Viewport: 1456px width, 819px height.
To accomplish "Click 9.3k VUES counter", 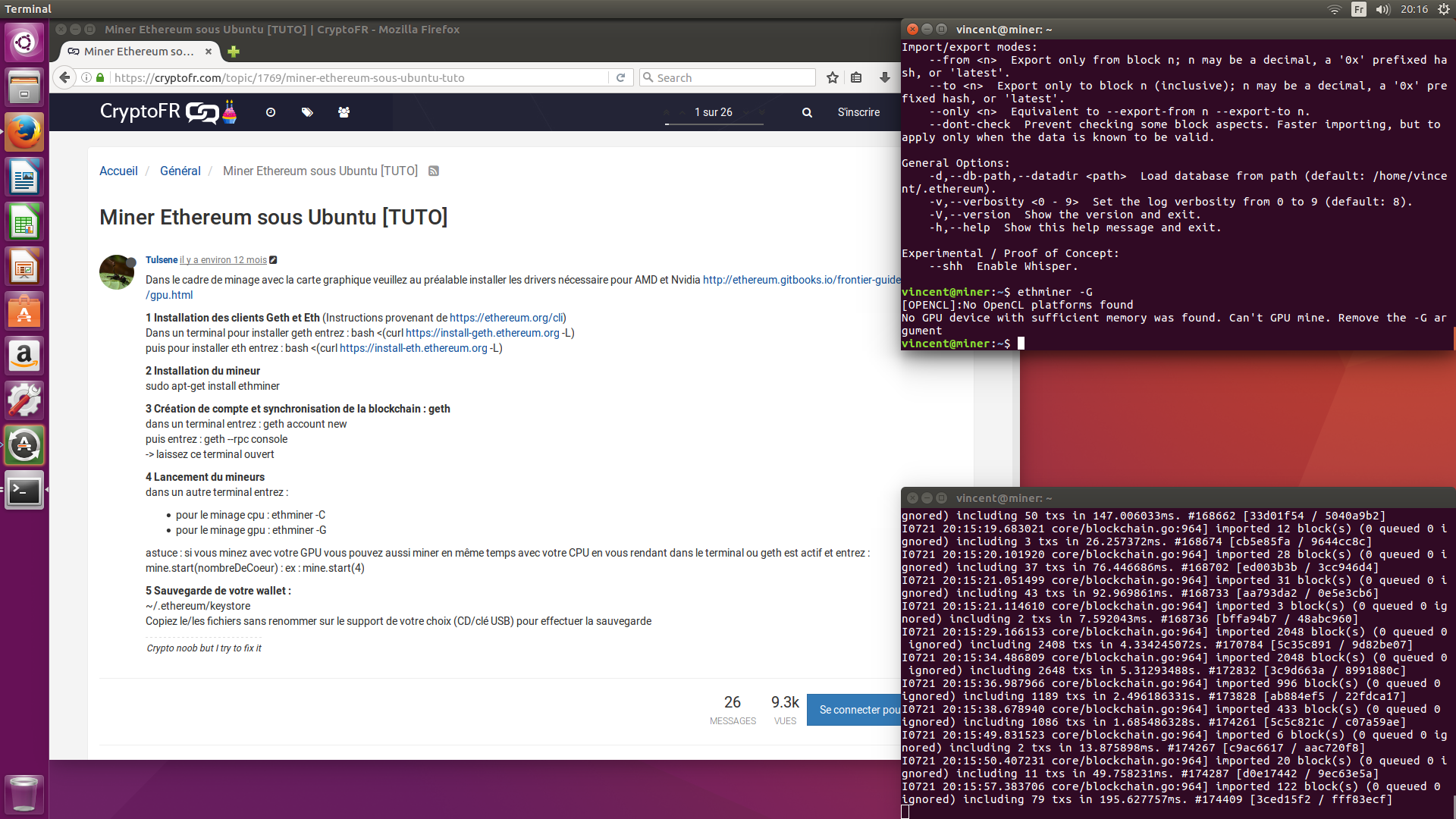I will 785,710.
